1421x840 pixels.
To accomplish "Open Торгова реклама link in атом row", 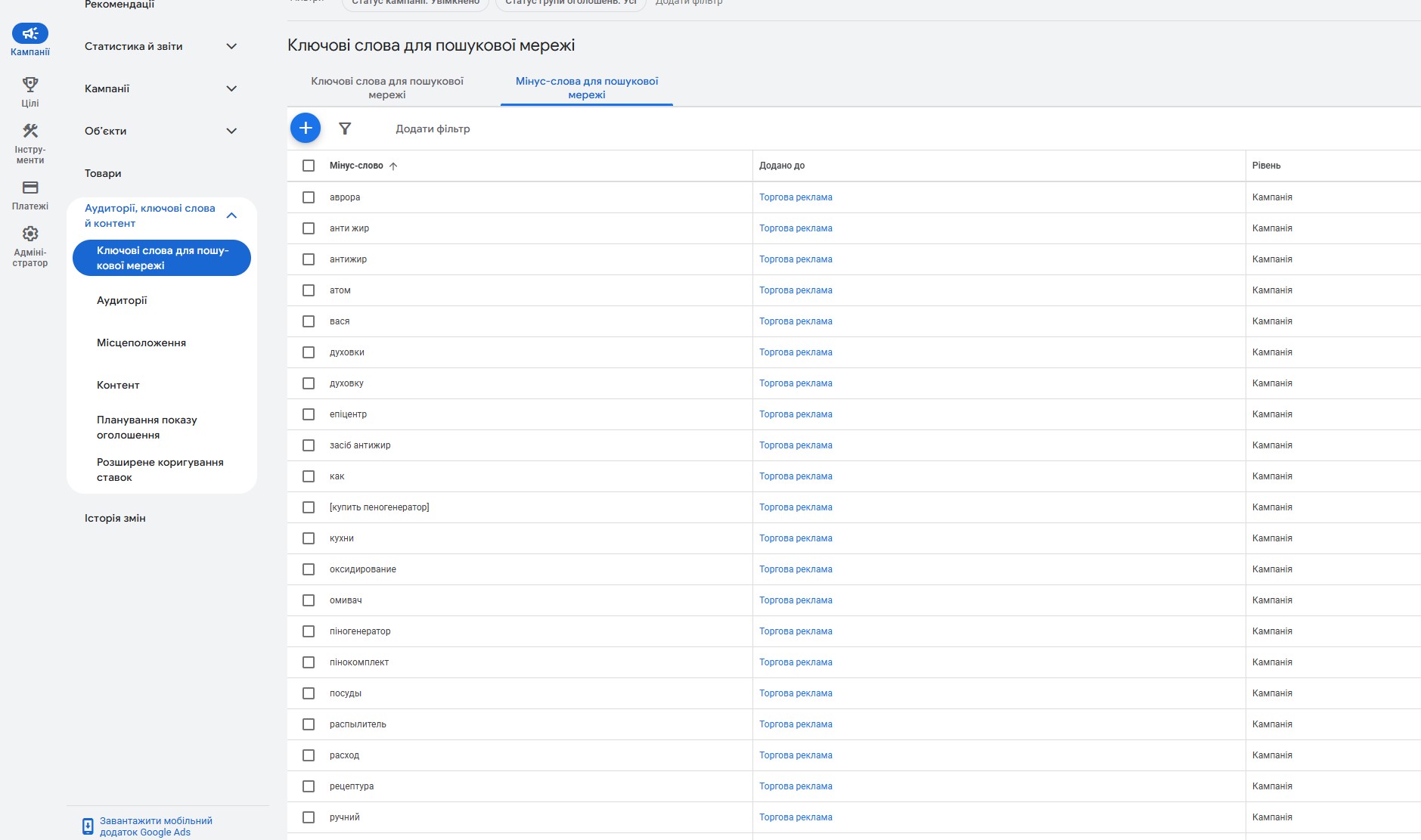I will click(796, 290).
